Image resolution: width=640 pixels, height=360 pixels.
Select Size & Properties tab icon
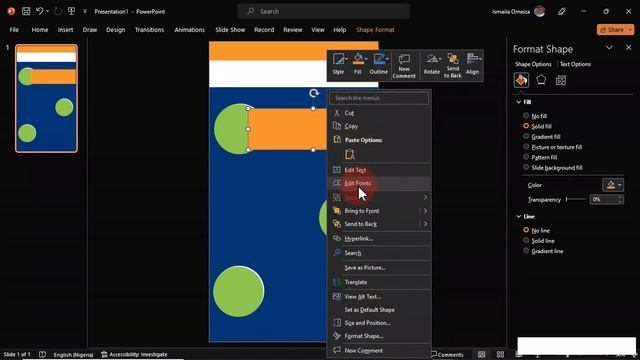click(561, 80)
